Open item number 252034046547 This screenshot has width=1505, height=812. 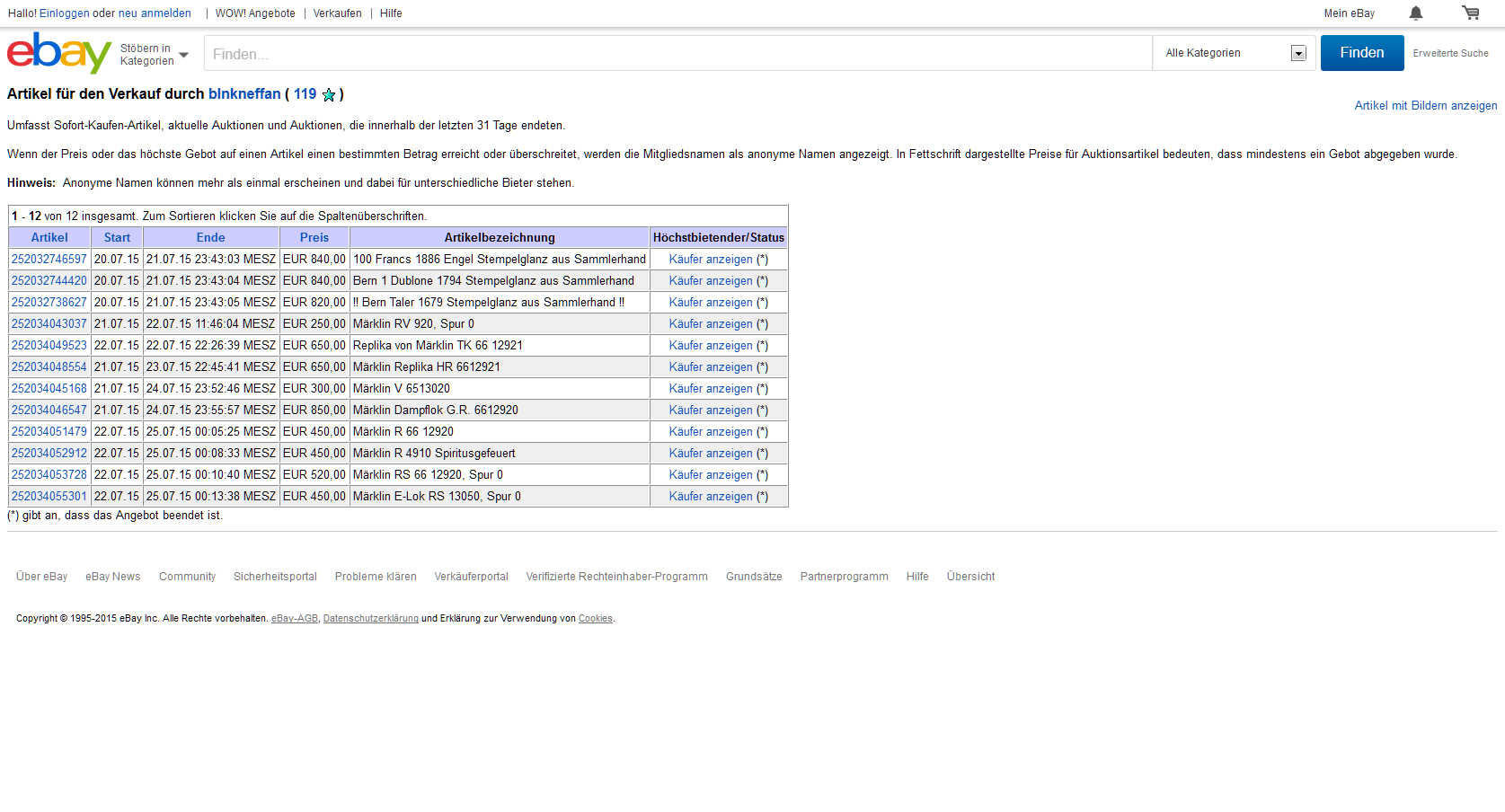(49, 410)
